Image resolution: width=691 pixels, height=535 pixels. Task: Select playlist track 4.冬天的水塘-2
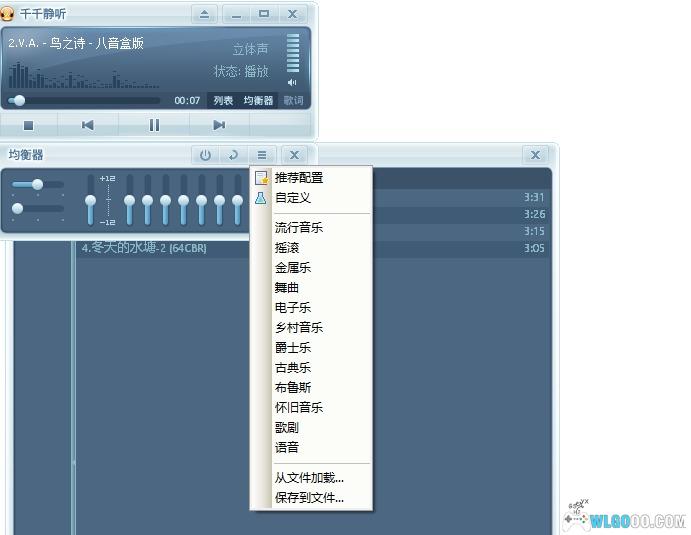144,248
